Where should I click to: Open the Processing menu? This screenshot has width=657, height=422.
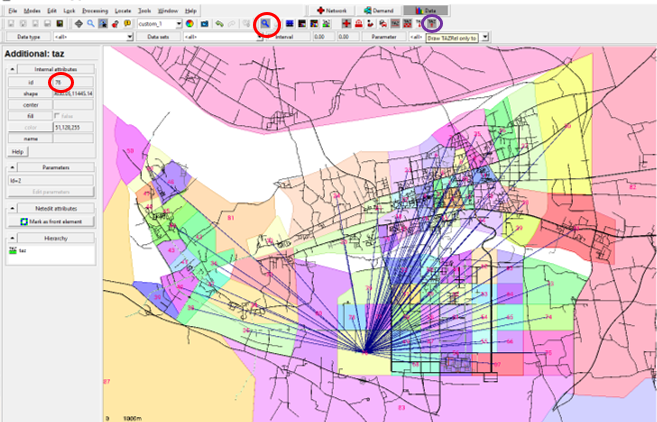[96, 9]
